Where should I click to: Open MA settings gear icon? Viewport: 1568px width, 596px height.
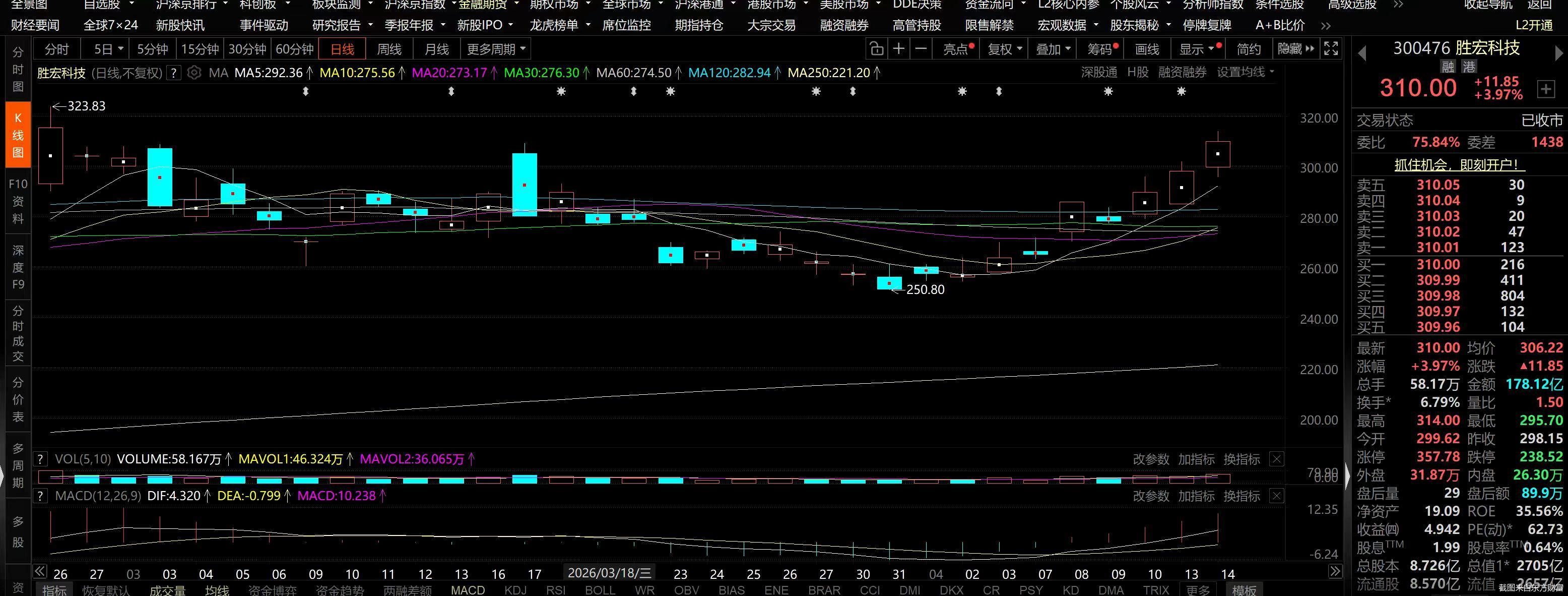tap(193, 73)
